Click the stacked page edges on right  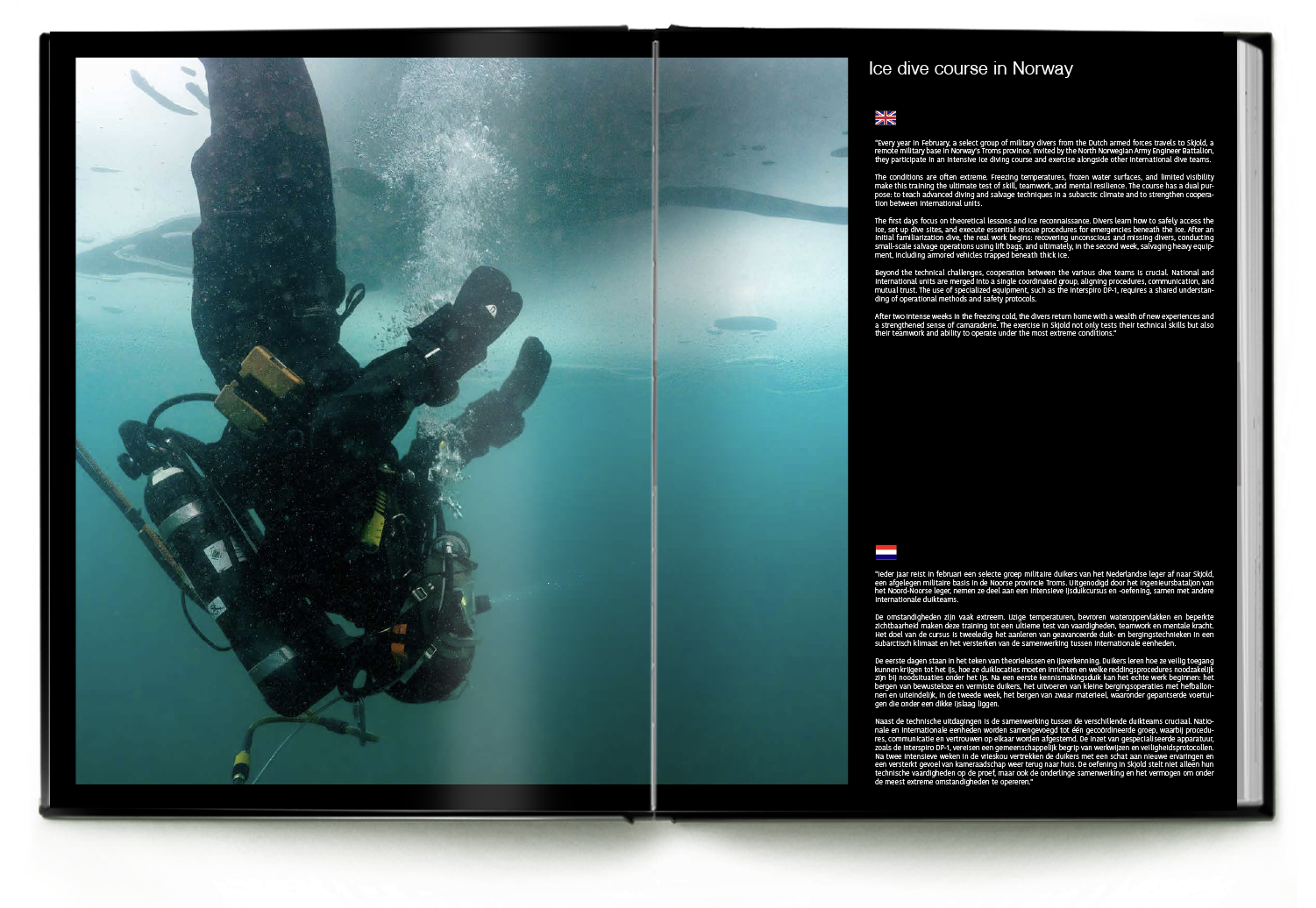[1248, 421]
